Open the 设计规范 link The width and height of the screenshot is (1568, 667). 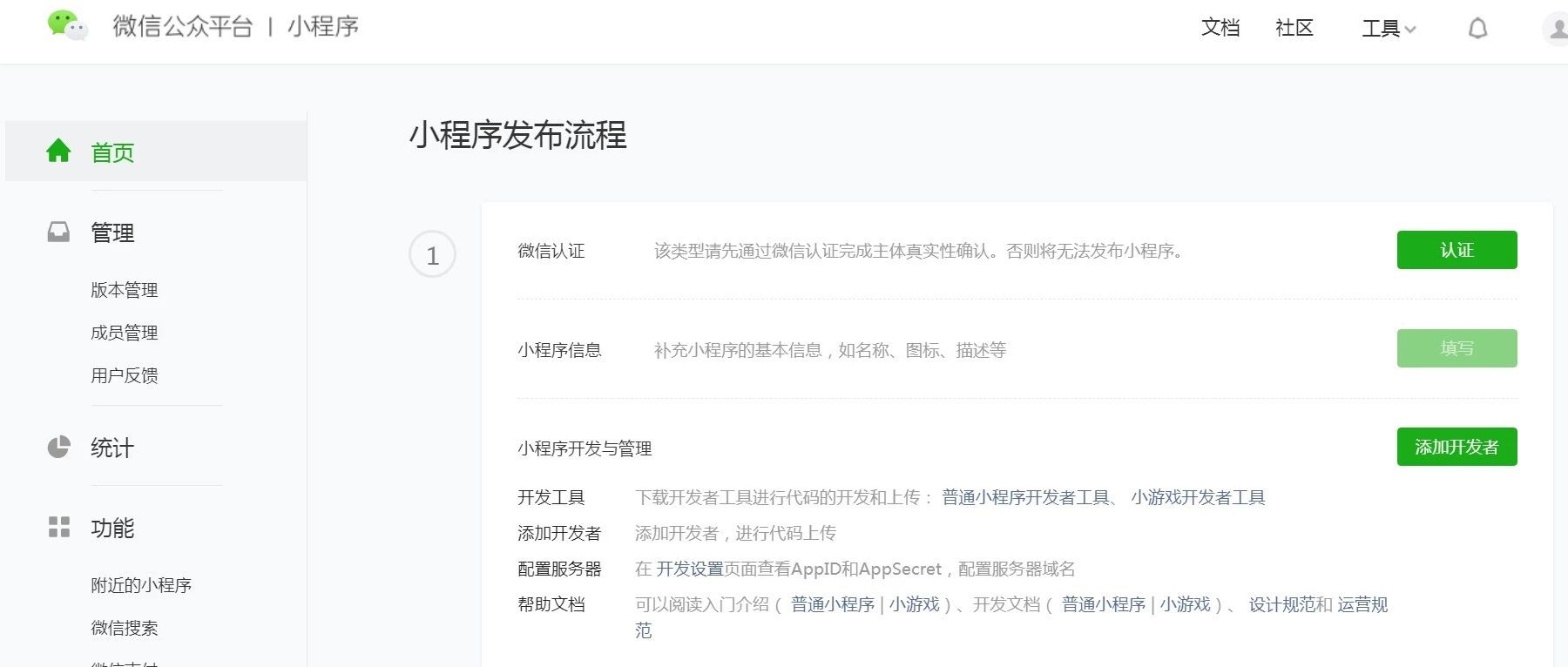coord(1282,604)
